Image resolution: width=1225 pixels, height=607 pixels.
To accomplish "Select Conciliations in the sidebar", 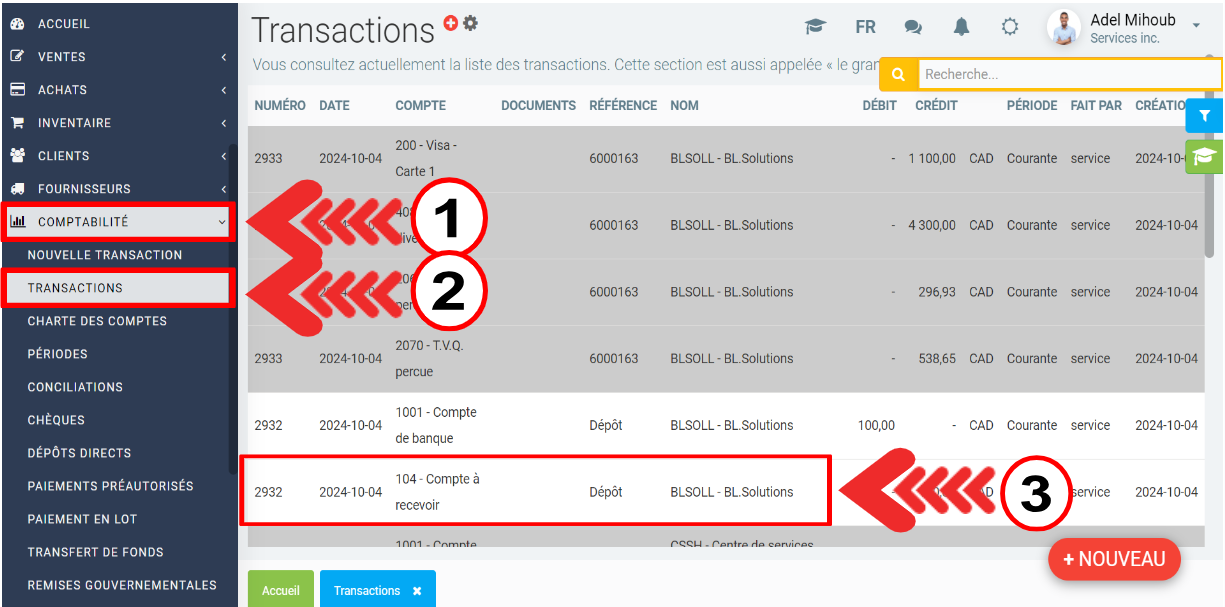I will (x=75, y=387).
